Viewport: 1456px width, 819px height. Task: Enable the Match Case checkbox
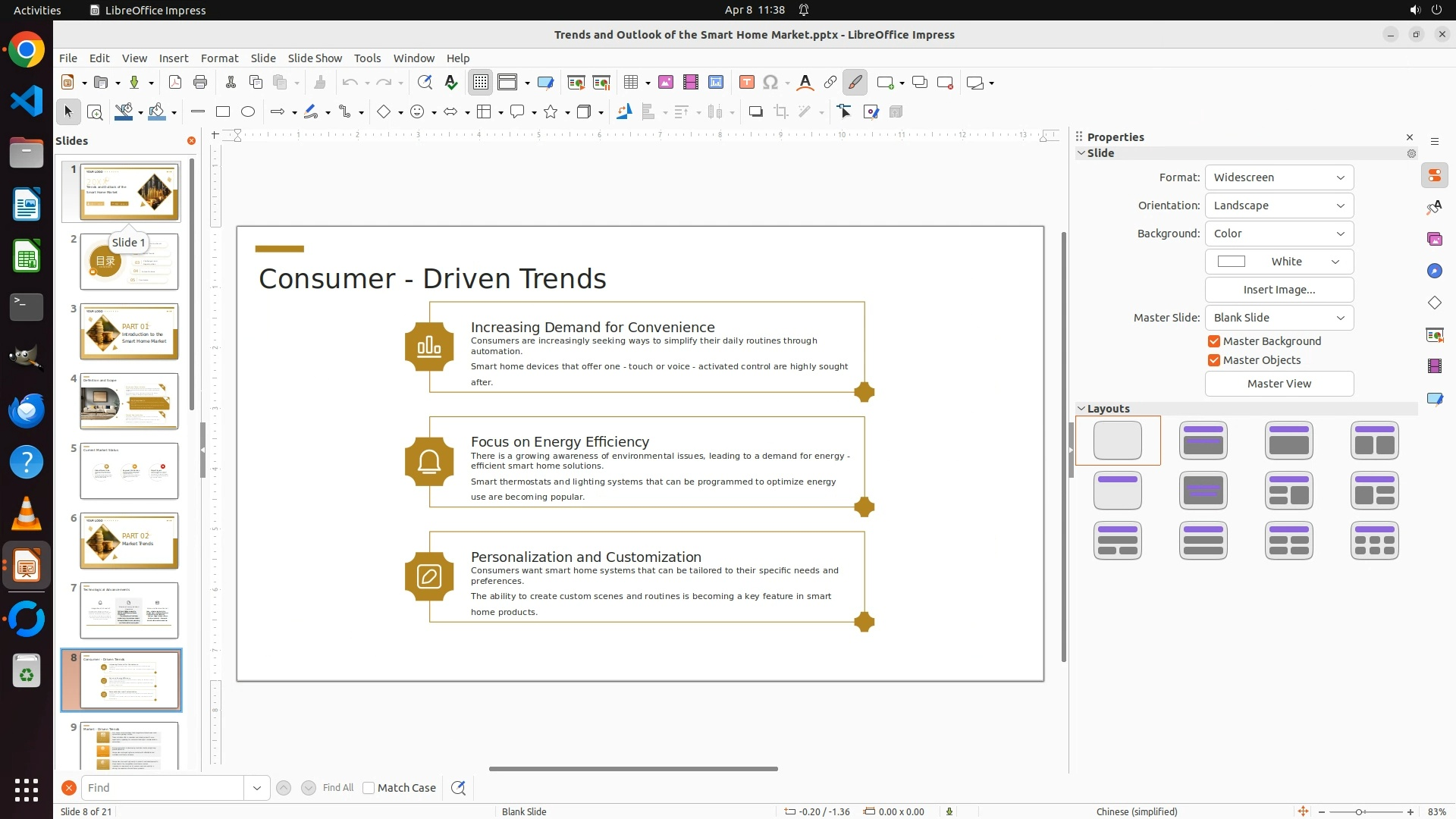(x=369, y=788)
